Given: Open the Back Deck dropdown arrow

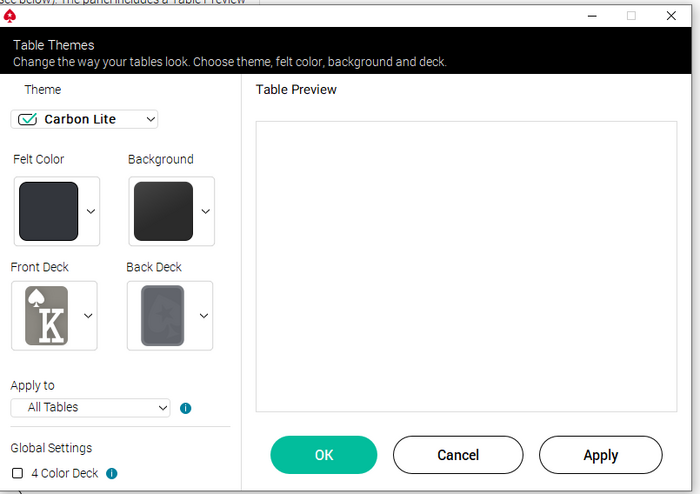Looking at the screenshot, I should tap(204, 315).
